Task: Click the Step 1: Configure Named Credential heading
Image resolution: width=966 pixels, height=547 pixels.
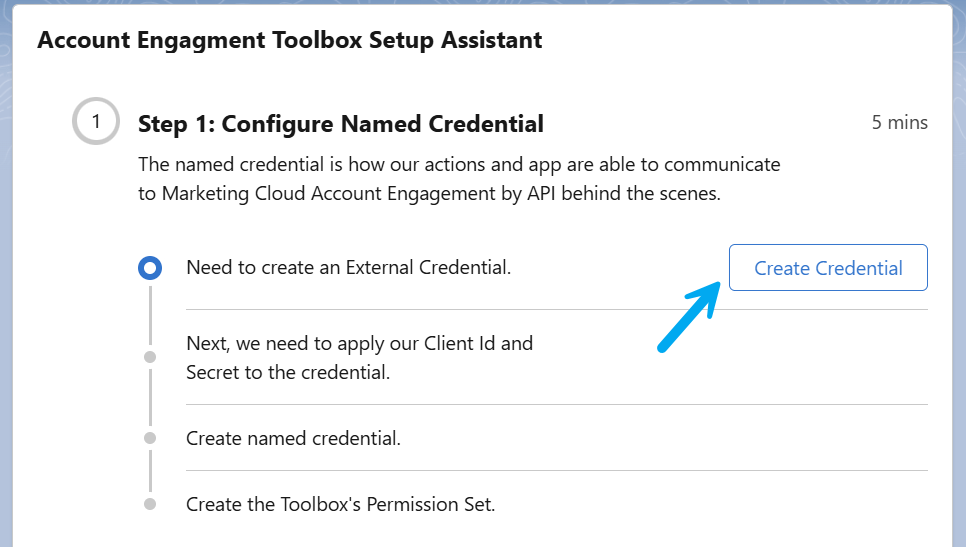Action: 341,124
